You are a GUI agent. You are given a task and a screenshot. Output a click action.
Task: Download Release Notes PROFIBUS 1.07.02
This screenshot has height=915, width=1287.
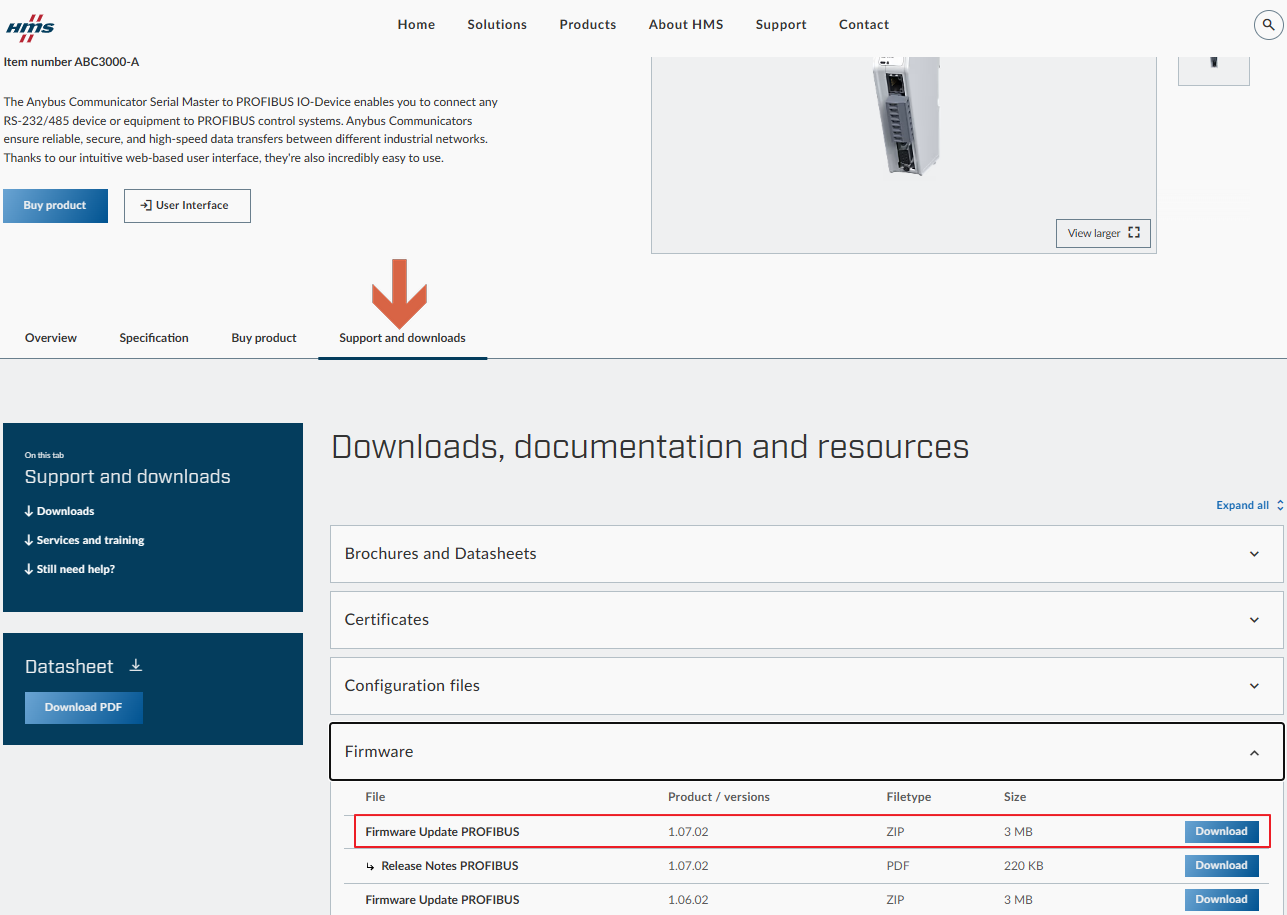click(x=1221, y=866)
